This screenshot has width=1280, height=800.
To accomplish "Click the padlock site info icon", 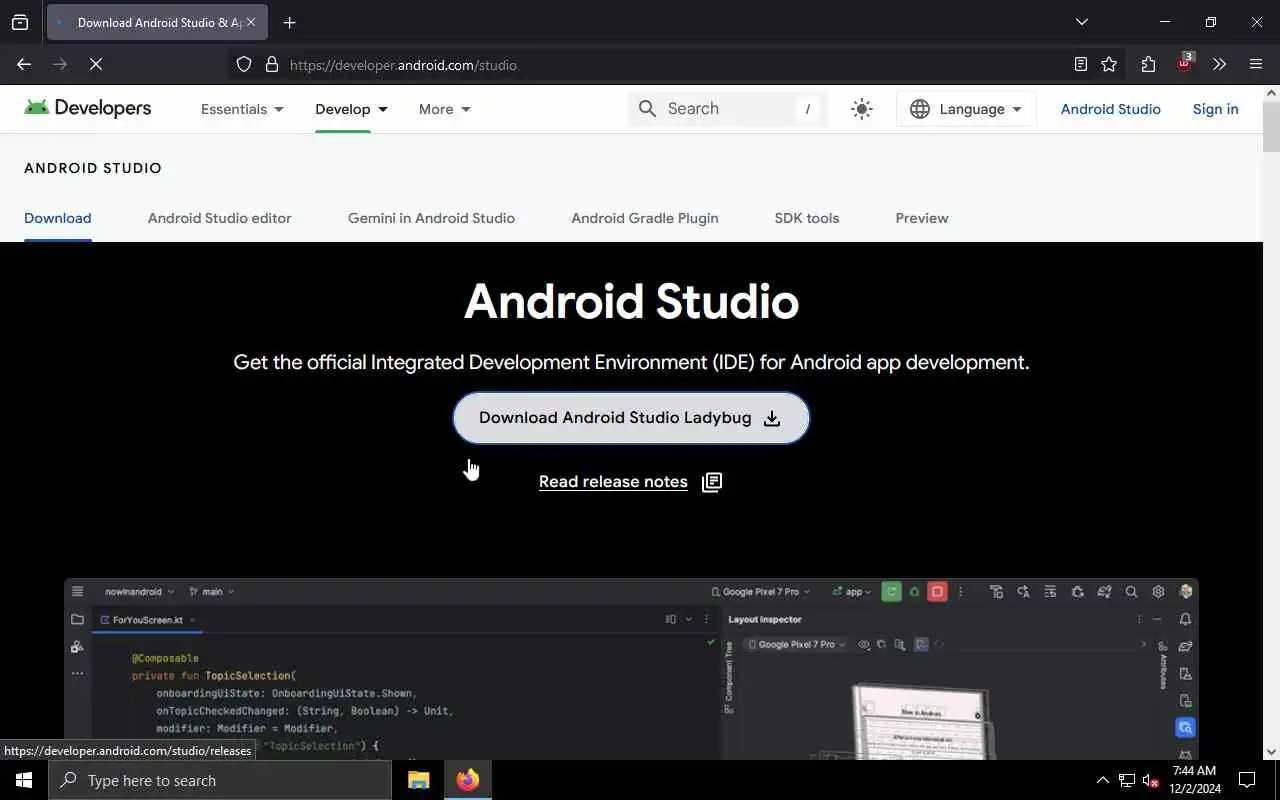I will [x=271, y=64].
